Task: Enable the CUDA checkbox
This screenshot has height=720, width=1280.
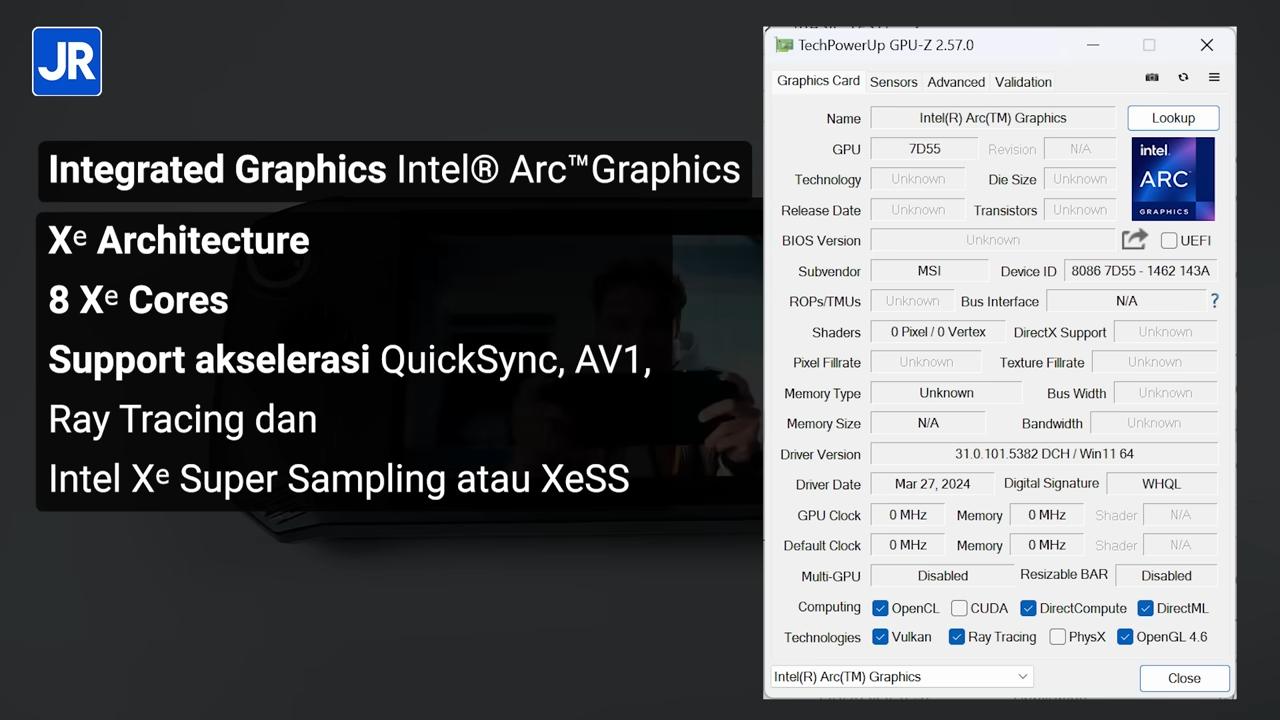Action: 959,608
